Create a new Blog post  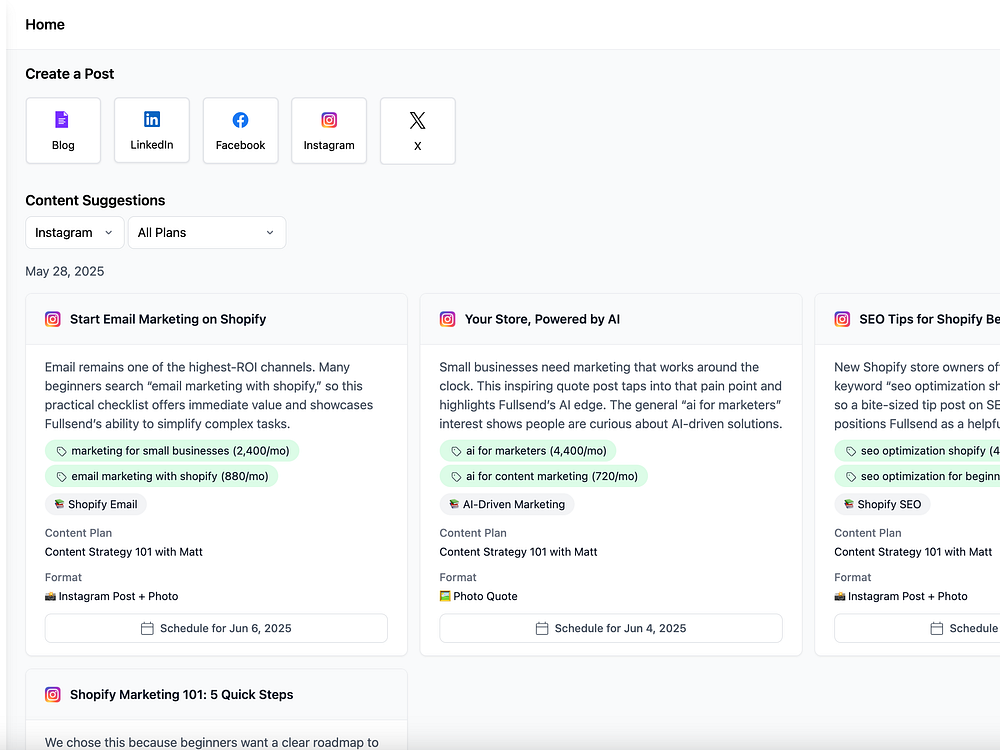pyautogui.click(x=63, y=131)
